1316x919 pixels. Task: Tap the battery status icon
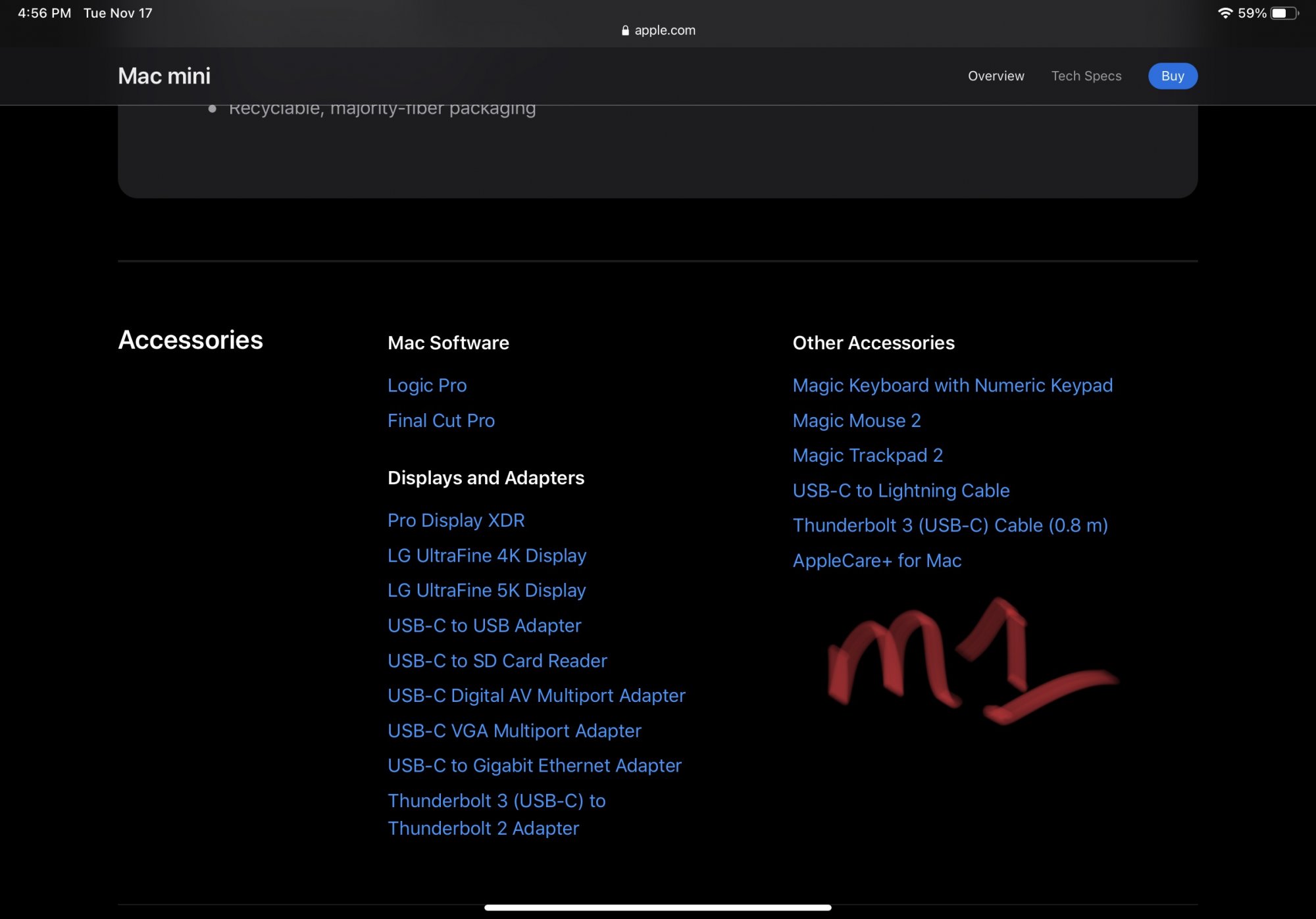[x=1284, y=13]
